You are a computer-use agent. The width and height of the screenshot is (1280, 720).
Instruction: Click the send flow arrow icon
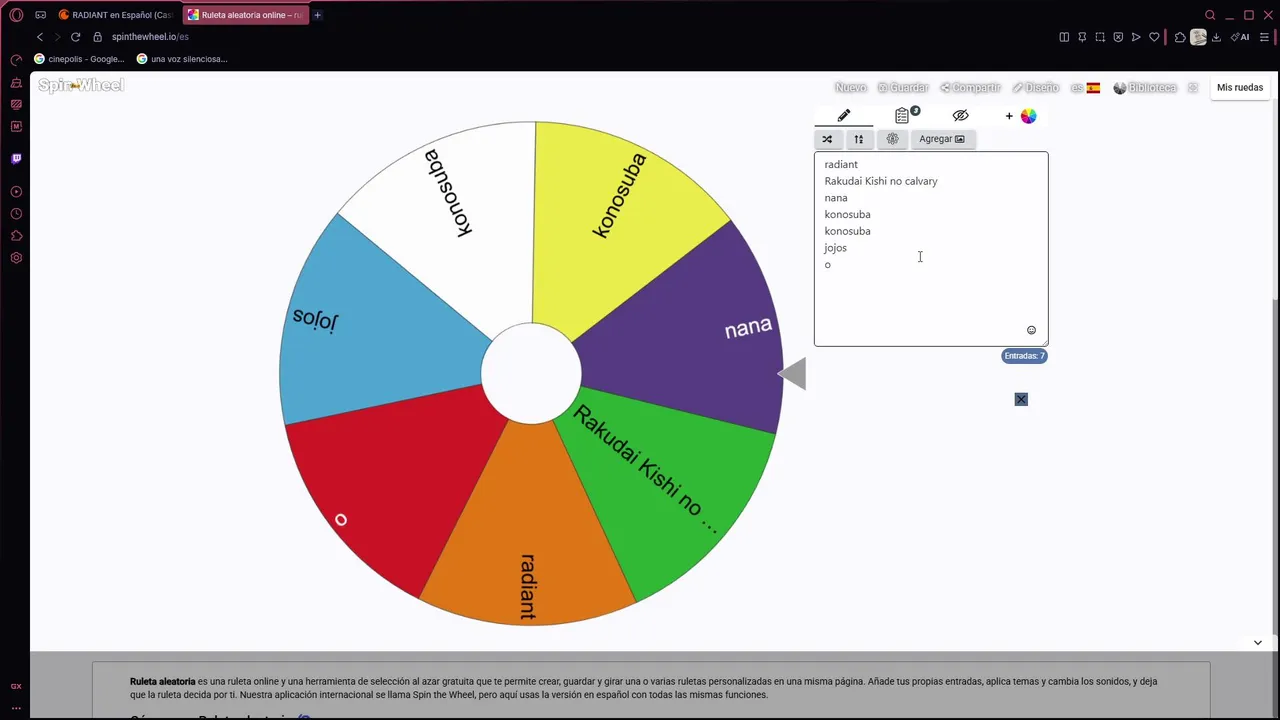[1136, 37]
